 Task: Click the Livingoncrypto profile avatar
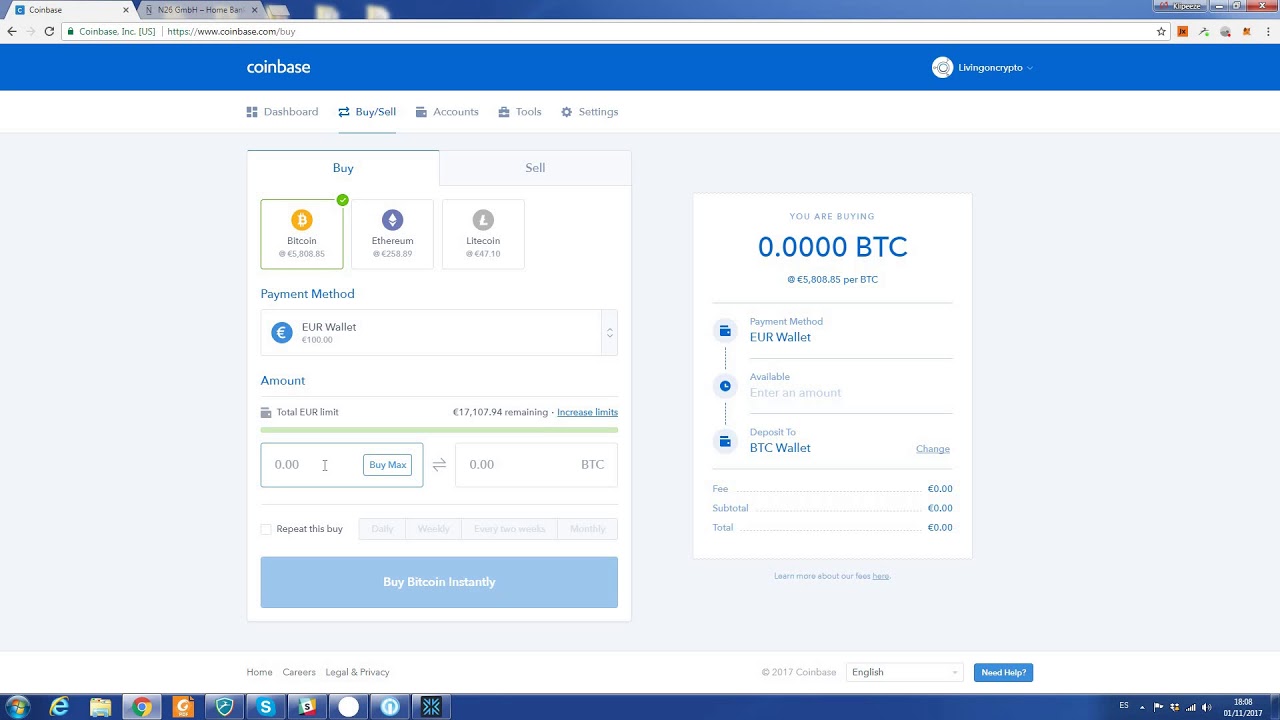(942, 67)
